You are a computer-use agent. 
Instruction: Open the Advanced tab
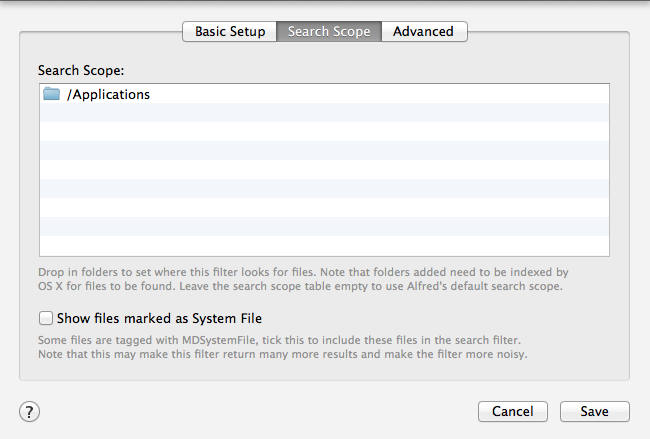(424, 32)
